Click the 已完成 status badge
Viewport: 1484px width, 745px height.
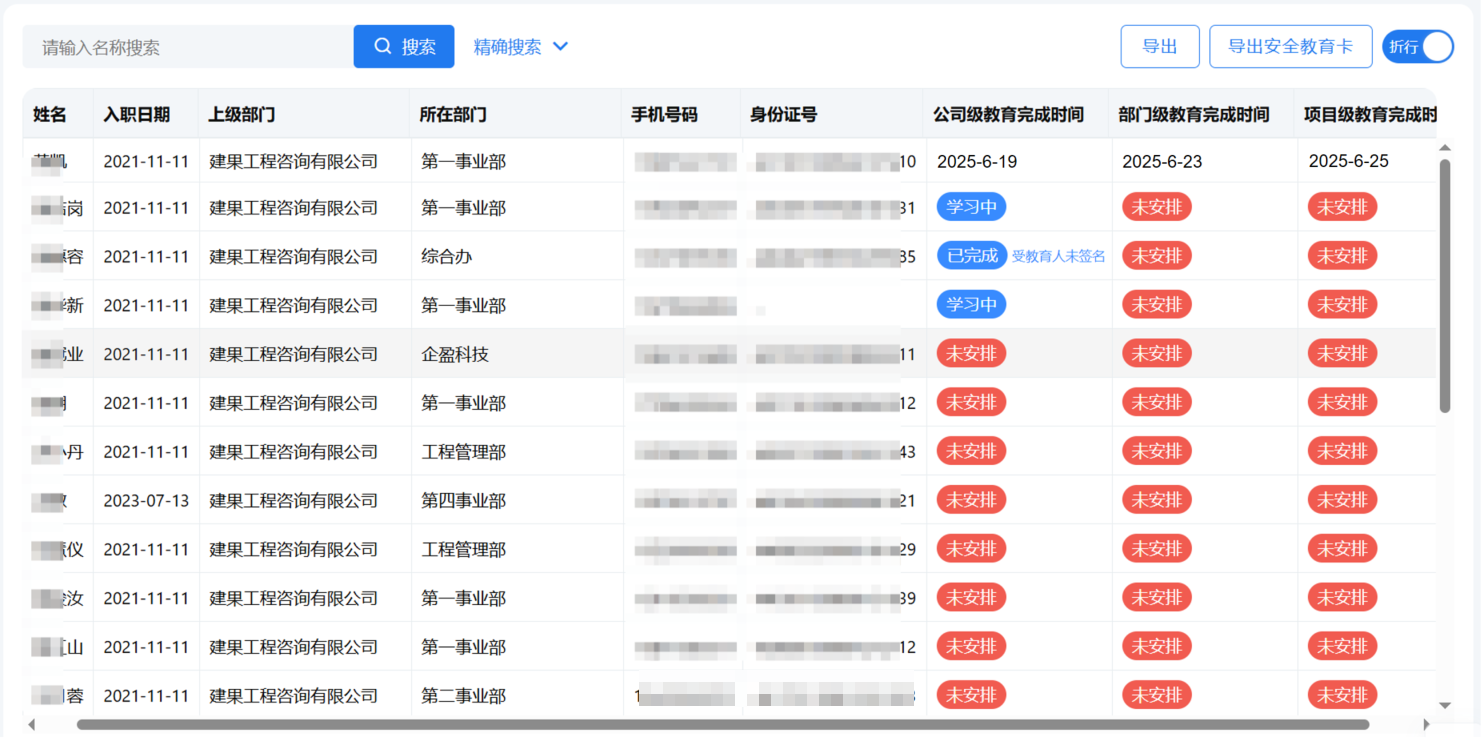[x=971, y=256]
